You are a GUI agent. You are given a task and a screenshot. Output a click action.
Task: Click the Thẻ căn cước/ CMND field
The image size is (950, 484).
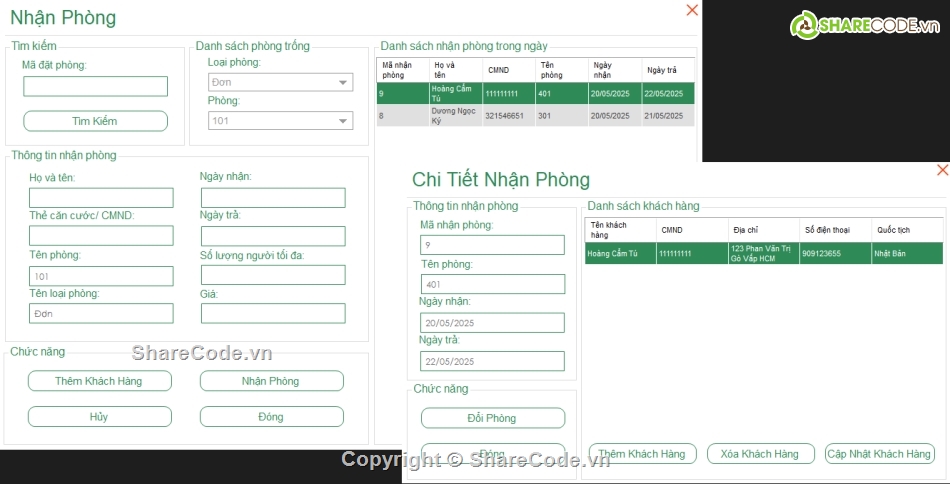click(101, 236)
